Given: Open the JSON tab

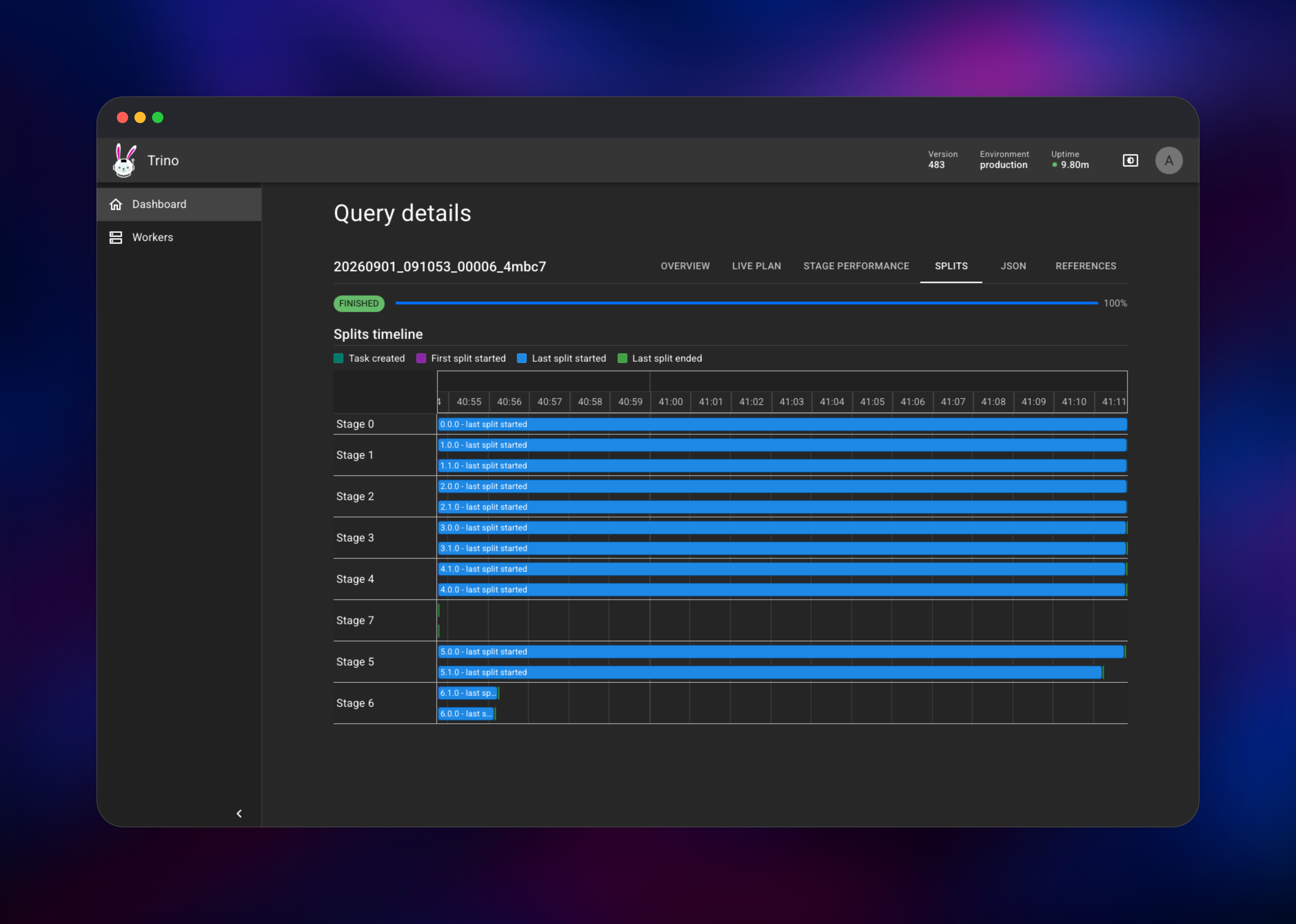Looking at the screenshot, I should pos(1013,266).
